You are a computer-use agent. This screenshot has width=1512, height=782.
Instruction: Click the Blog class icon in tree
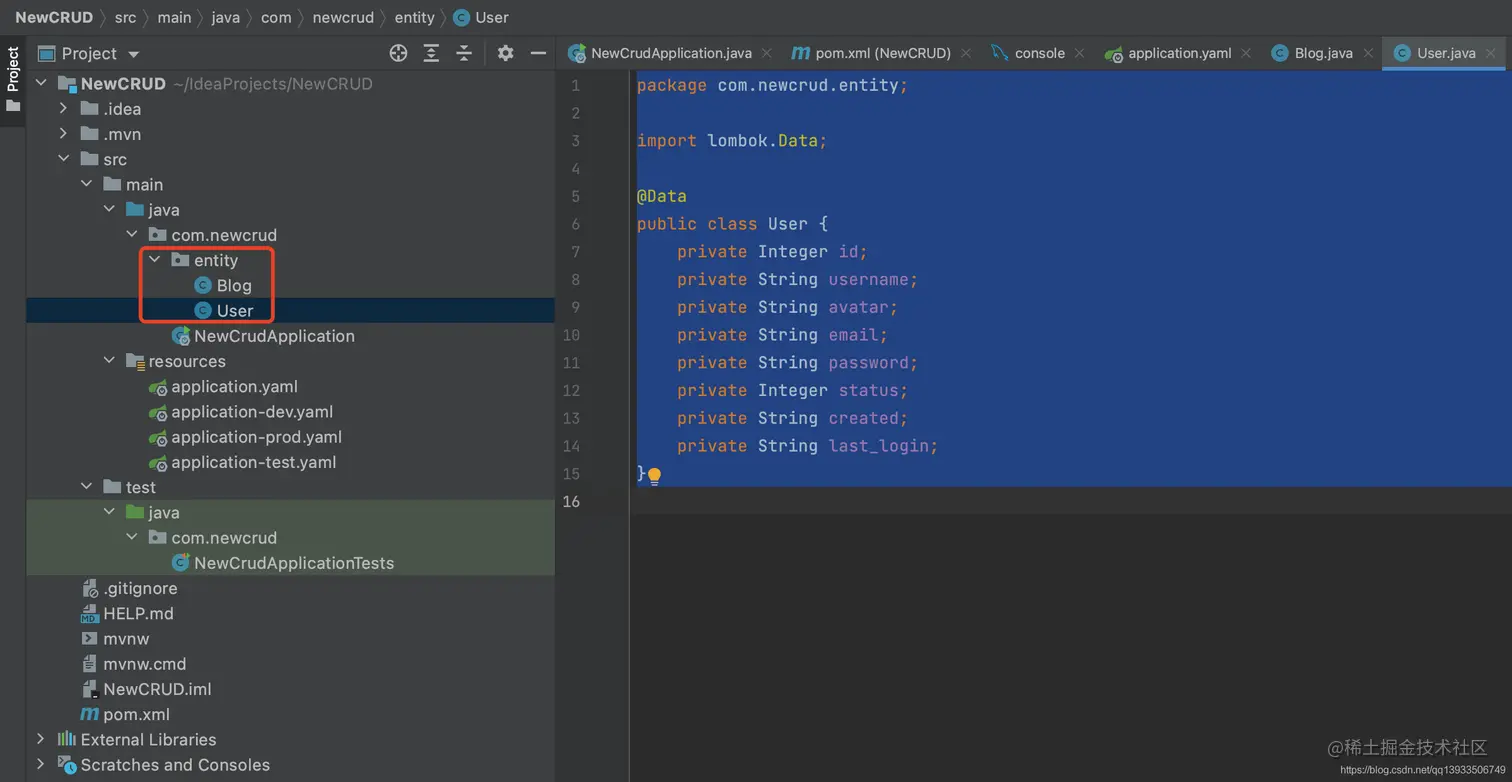point(203,285)
